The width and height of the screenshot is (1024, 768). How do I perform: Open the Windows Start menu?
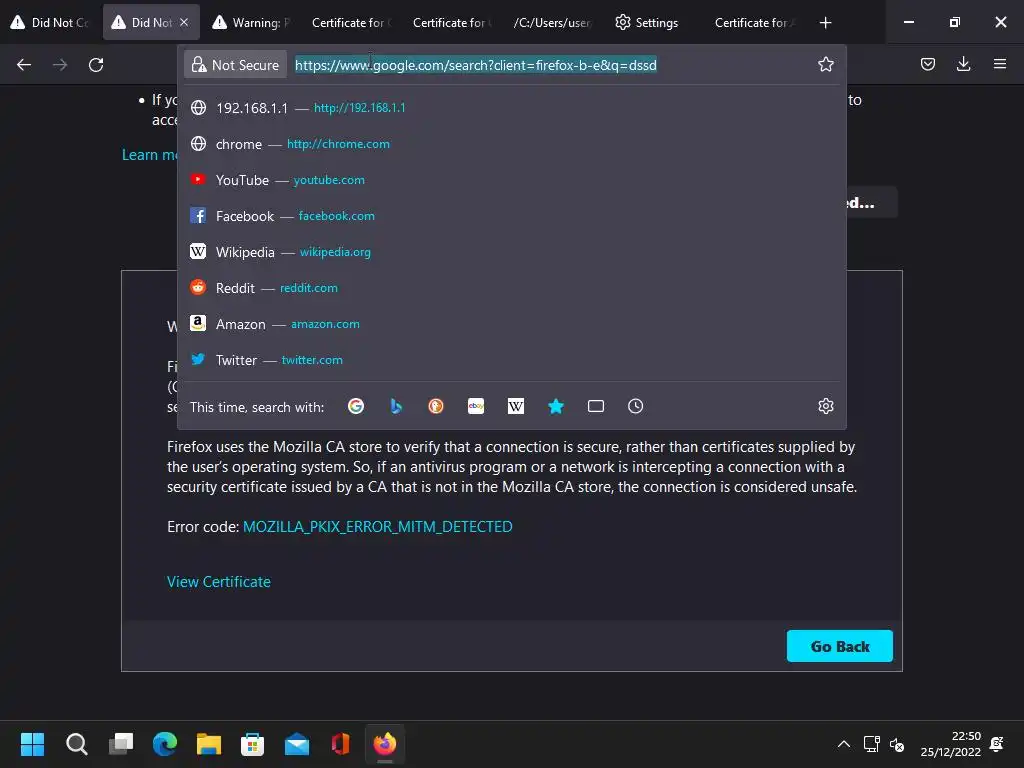(x=32, y=744)
